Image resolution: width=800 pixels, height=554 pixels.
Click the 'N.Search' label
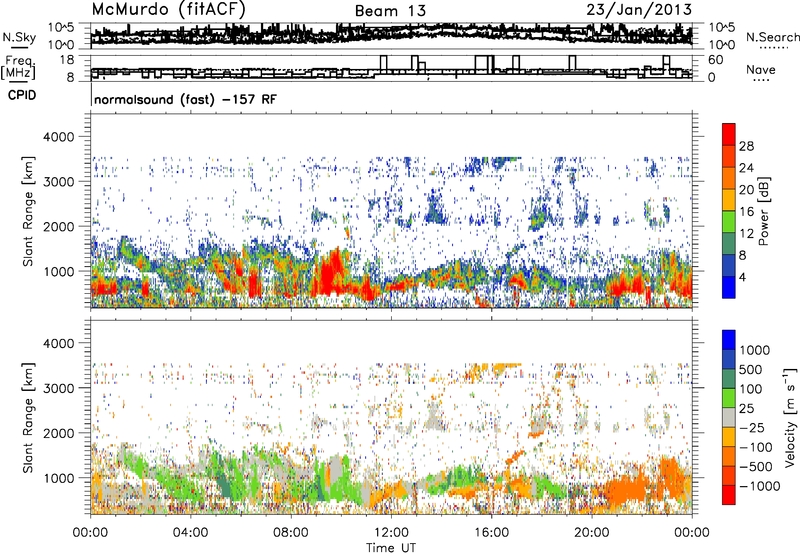coord(772,37)
